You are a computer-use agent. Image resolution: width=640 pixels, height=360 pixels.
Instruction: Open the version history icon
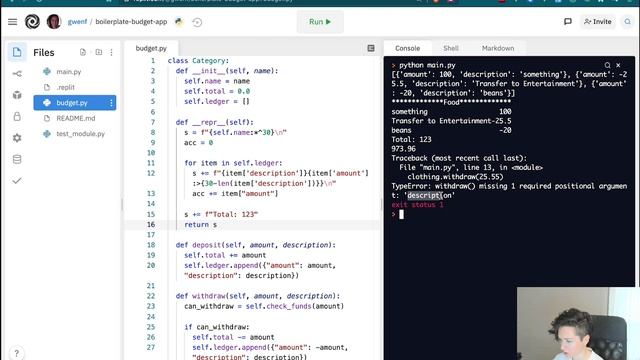click(197, 22)
